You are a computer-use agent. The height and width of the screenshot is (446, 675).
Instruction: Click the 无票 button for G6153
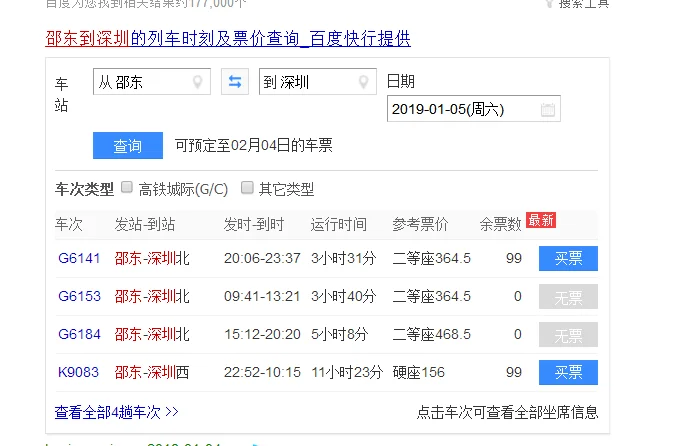[x=568, y=297]
